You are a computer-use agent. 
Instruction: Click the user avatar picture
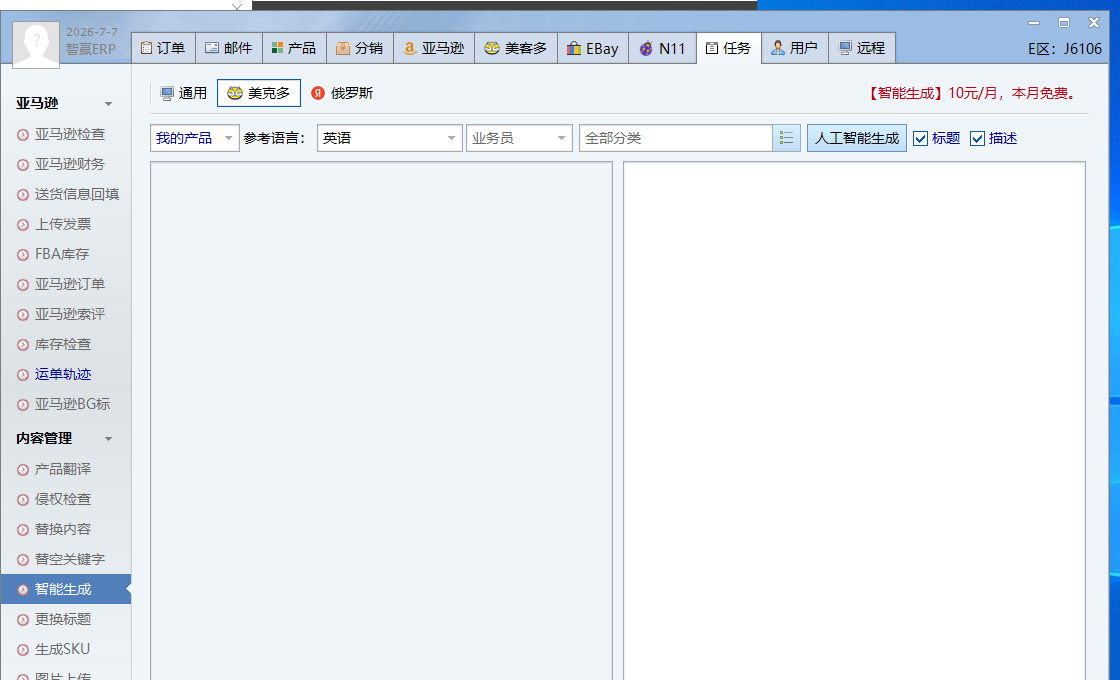(36, 44)
